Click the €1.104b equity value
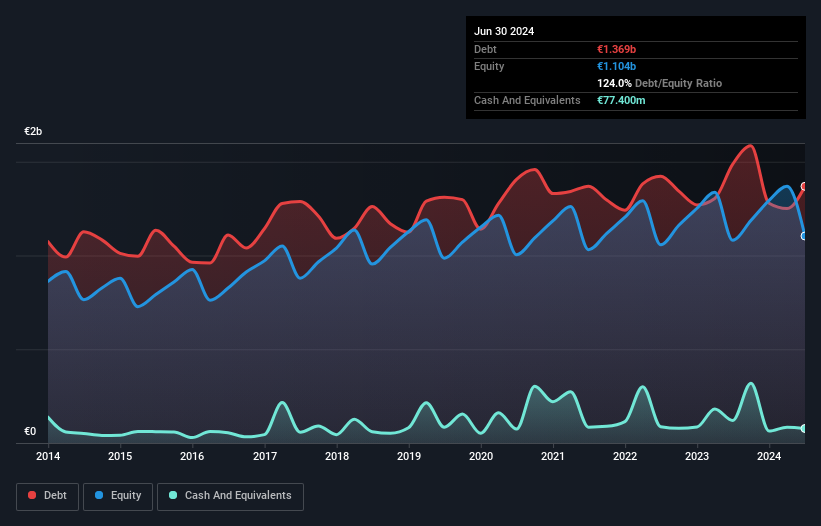The height and width of the screenshot is (526, 821). click(616, 66)
